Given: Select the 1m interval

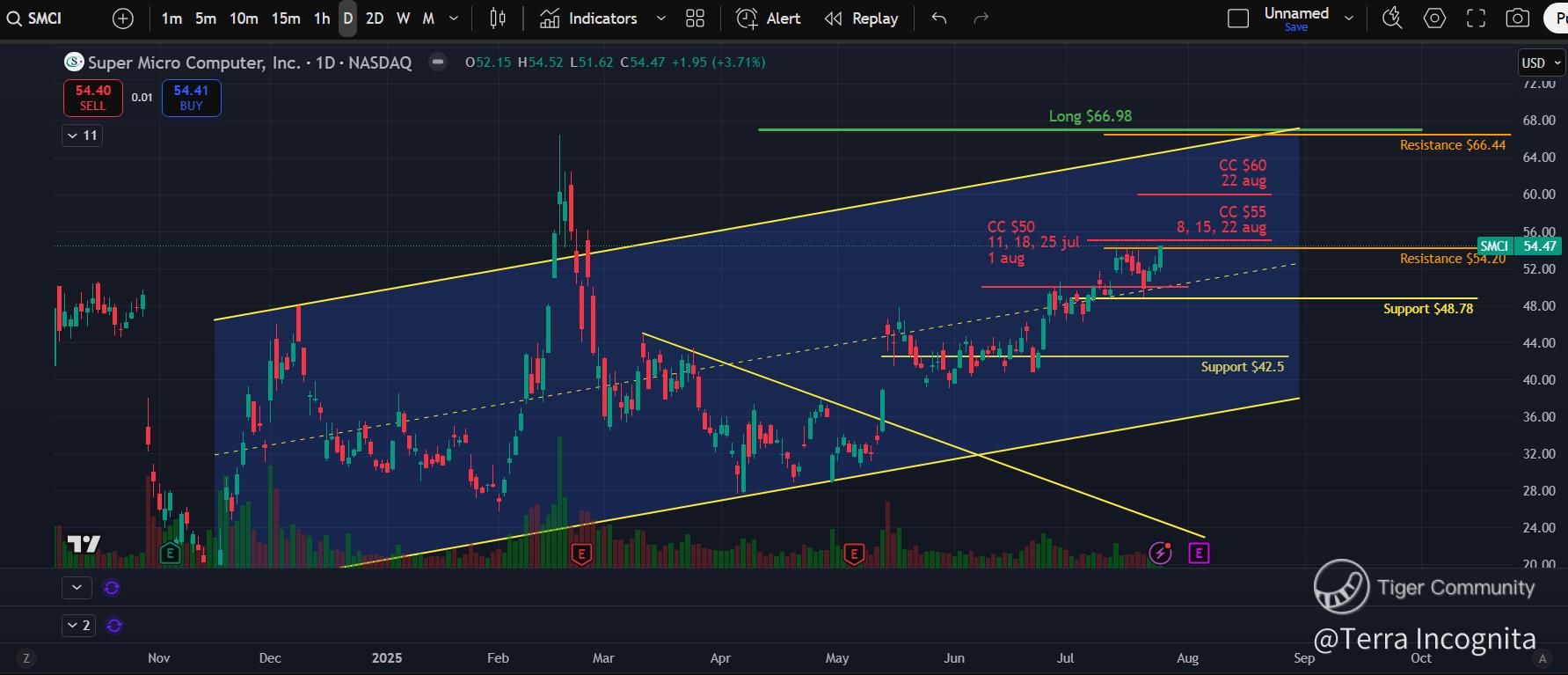Looking at the screenshot, I should click(x=172, y=18).
